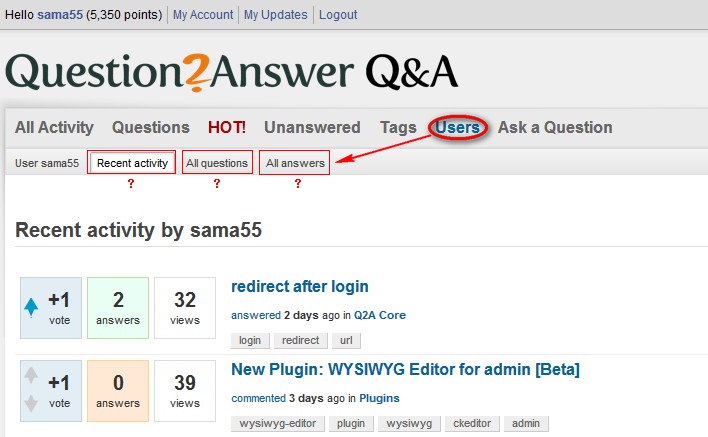Open the 'redirect after login' question

(300, 287)
